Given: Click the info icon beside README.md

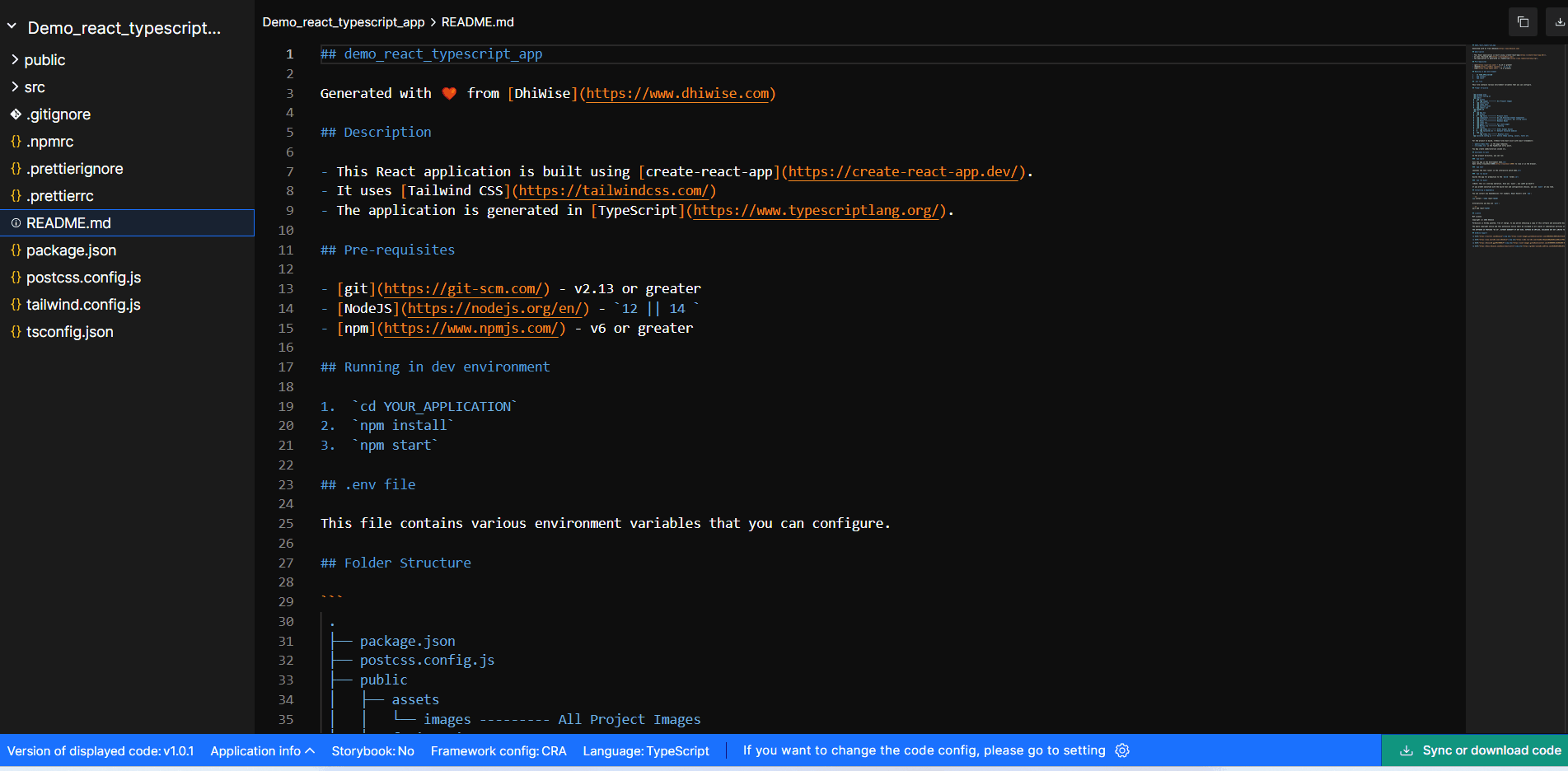Looking at the screenshot, I should coord(16,223).
